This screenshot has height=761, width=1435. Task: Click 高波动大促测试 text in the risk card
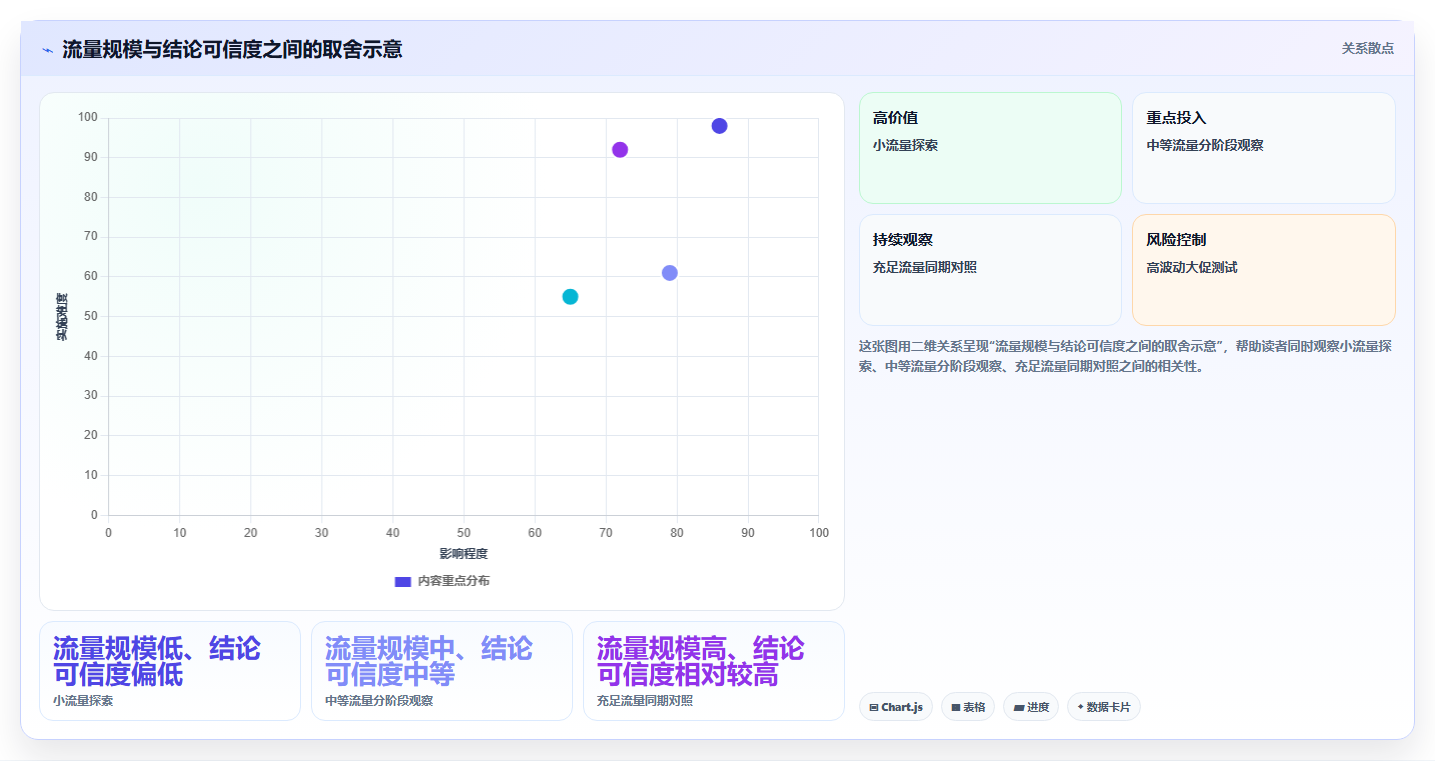(x=1192, y=268)
